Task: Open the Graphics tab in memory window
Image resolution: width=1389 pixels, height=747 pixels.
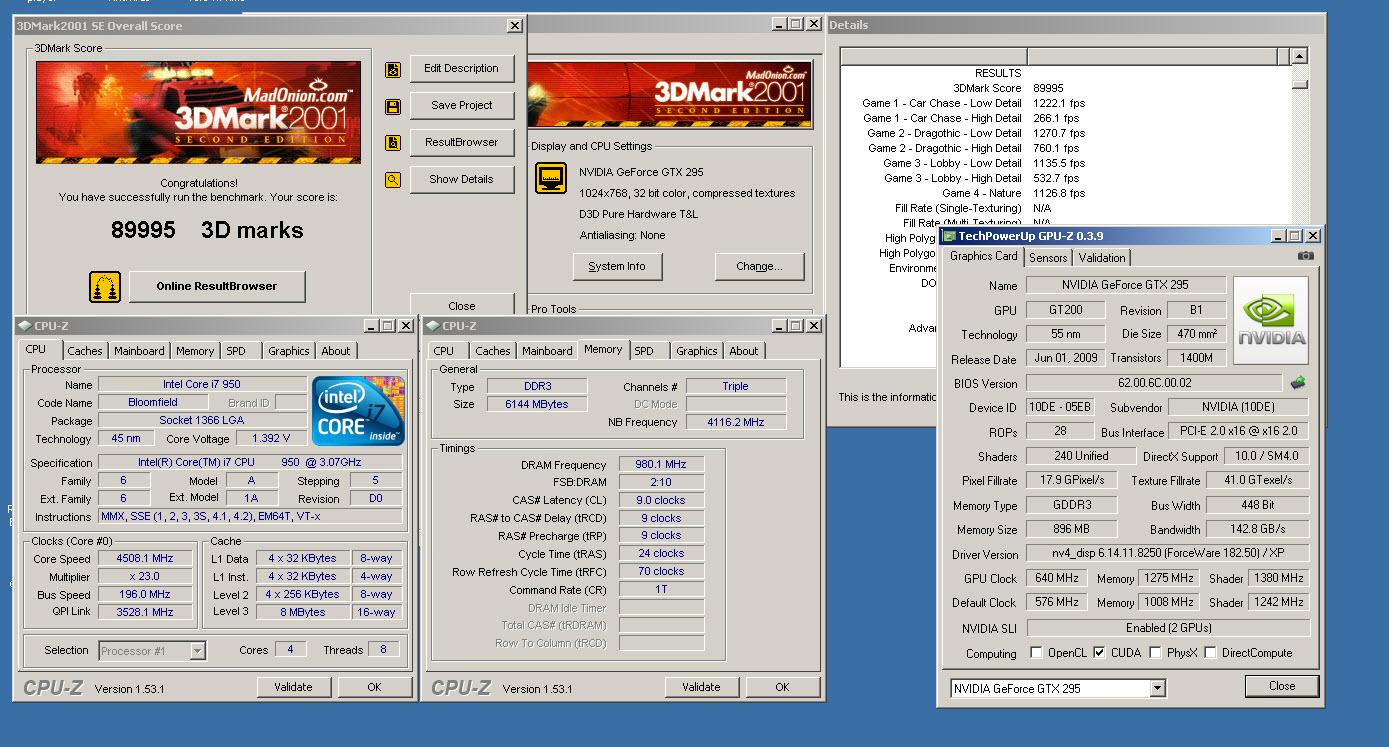Action: click(696, 351)
